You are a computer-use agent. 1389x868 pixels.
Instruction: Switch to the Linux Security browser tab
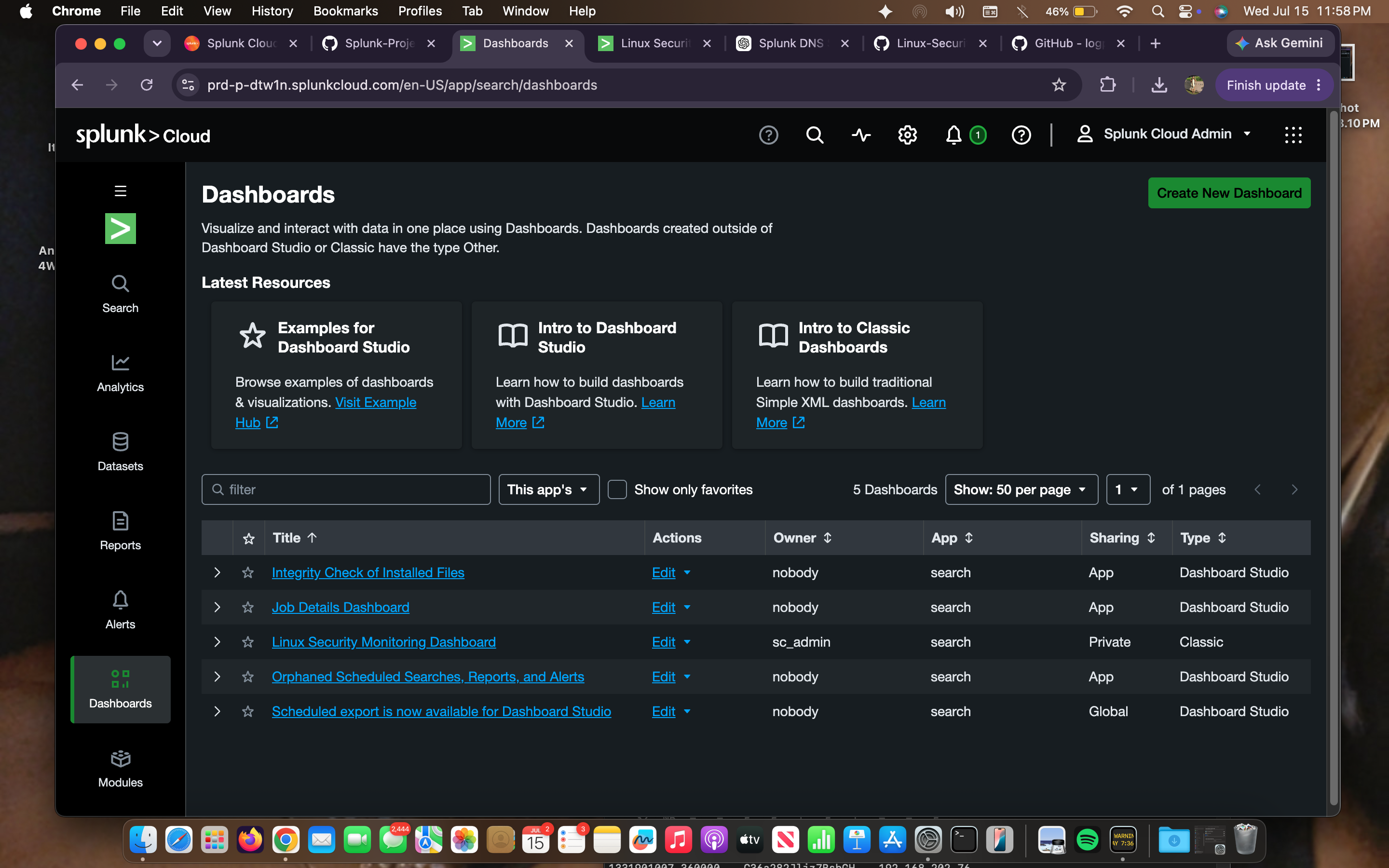coord(654,43)
